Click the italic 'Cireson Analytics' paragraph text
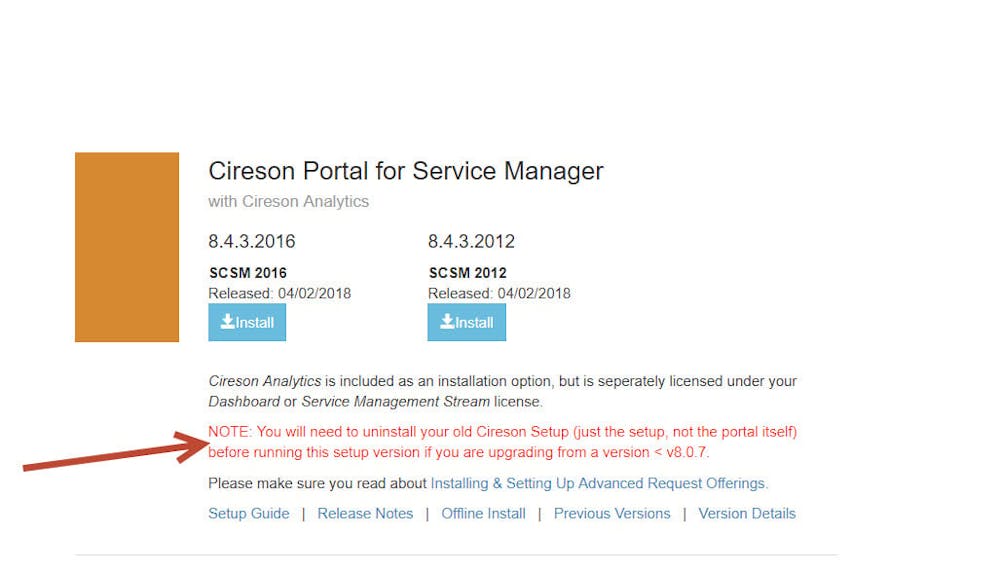Viewport: 1000px width, 573px height. (x=265, y=381)
